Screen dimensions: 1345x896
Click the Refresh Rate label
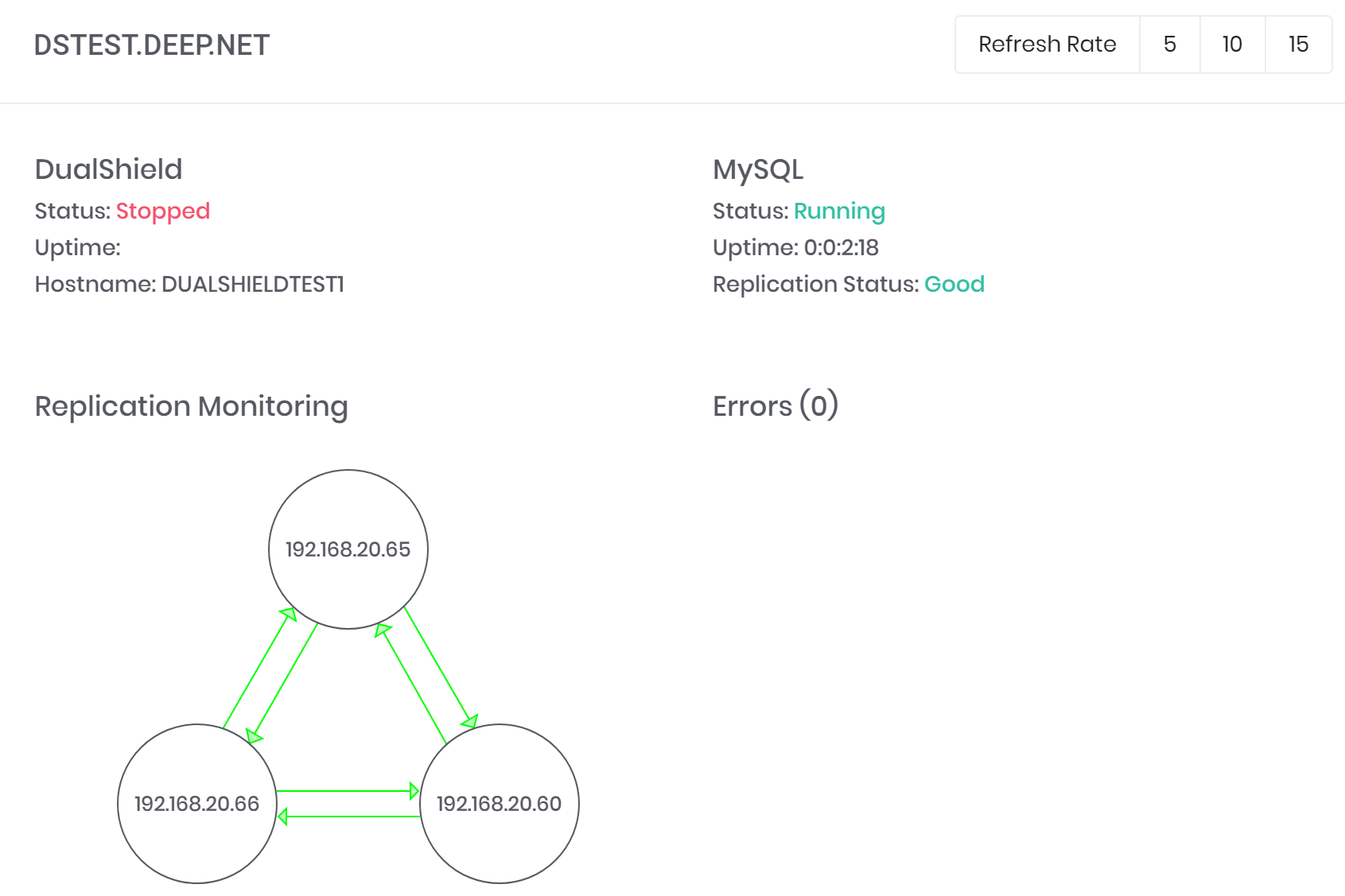[x=1047, y=45]
